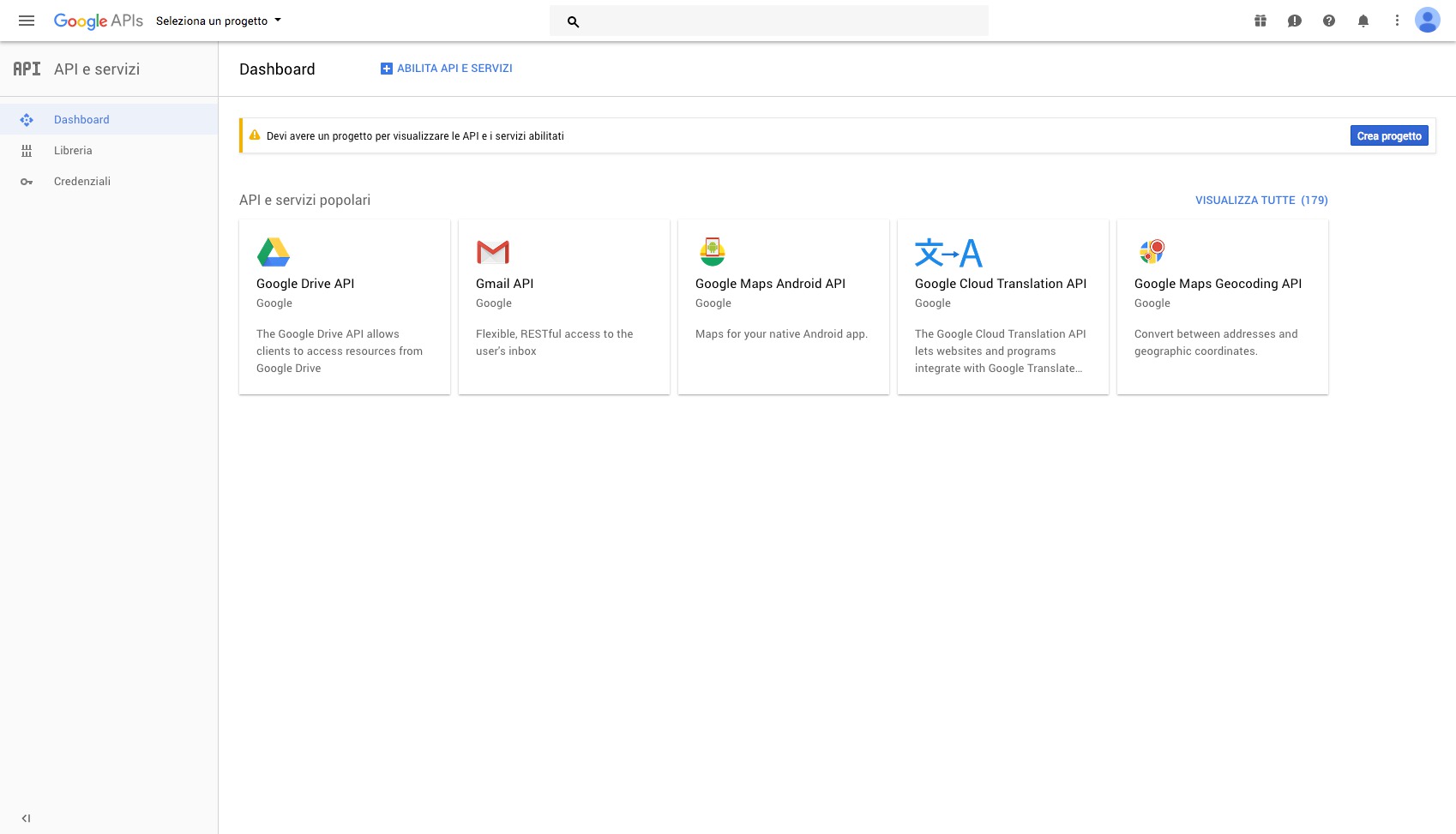1456x834 pixels.
Task: Click Abilita API e servizi
Action: [447, 69]
